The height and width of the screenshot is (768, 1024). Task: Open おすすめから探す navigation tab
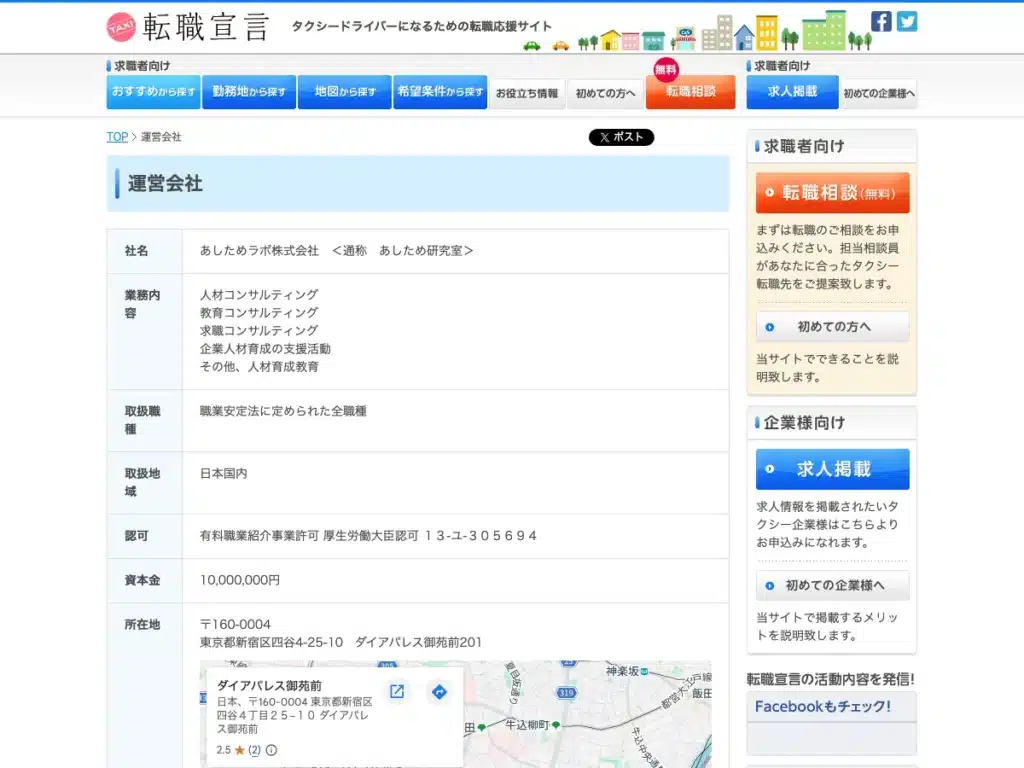click(153, 91)
